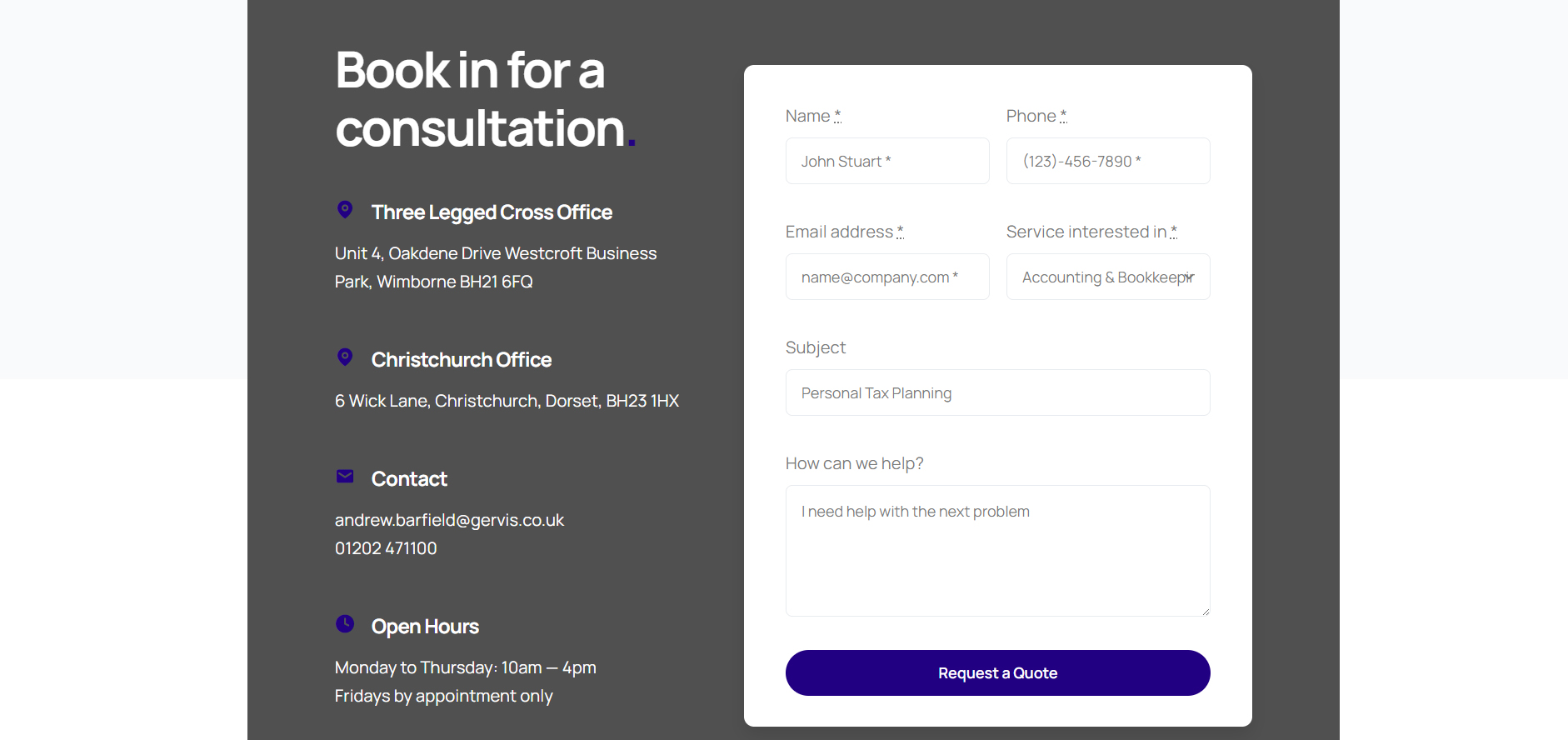Screen dimensions: 1568x740
Task: Click the 01202 471100 phone number
Action: [386, 548]
